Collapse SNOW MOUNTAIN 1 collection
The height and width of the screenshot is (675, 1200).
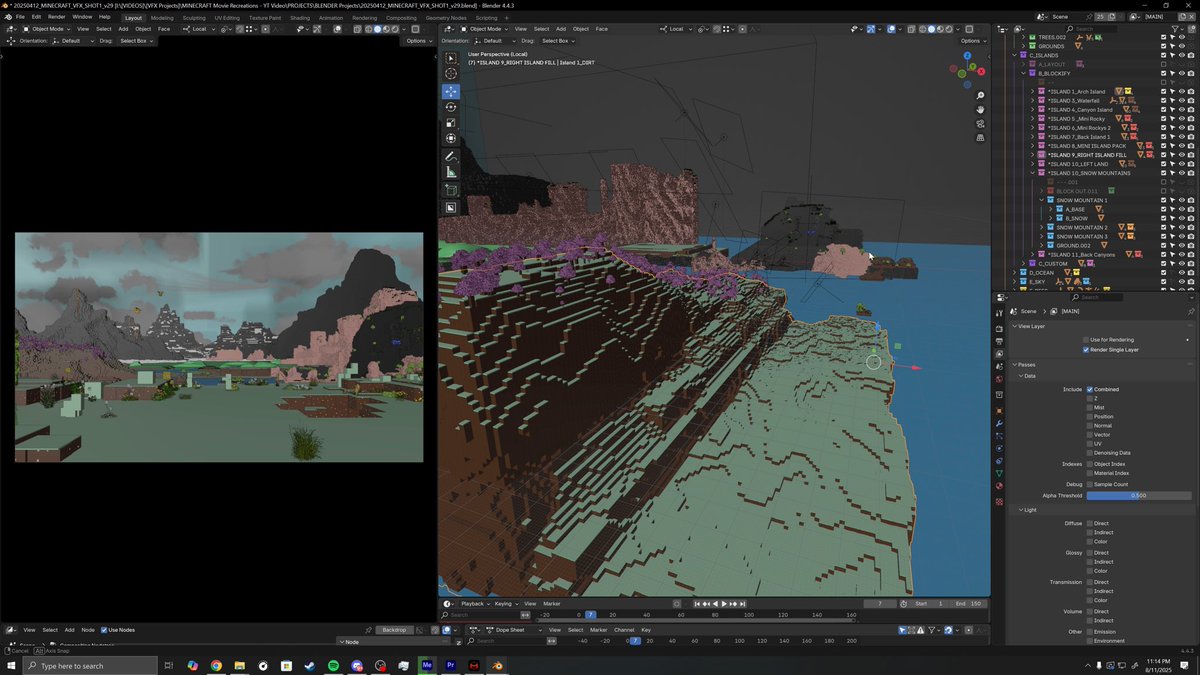click(1041, 200)
